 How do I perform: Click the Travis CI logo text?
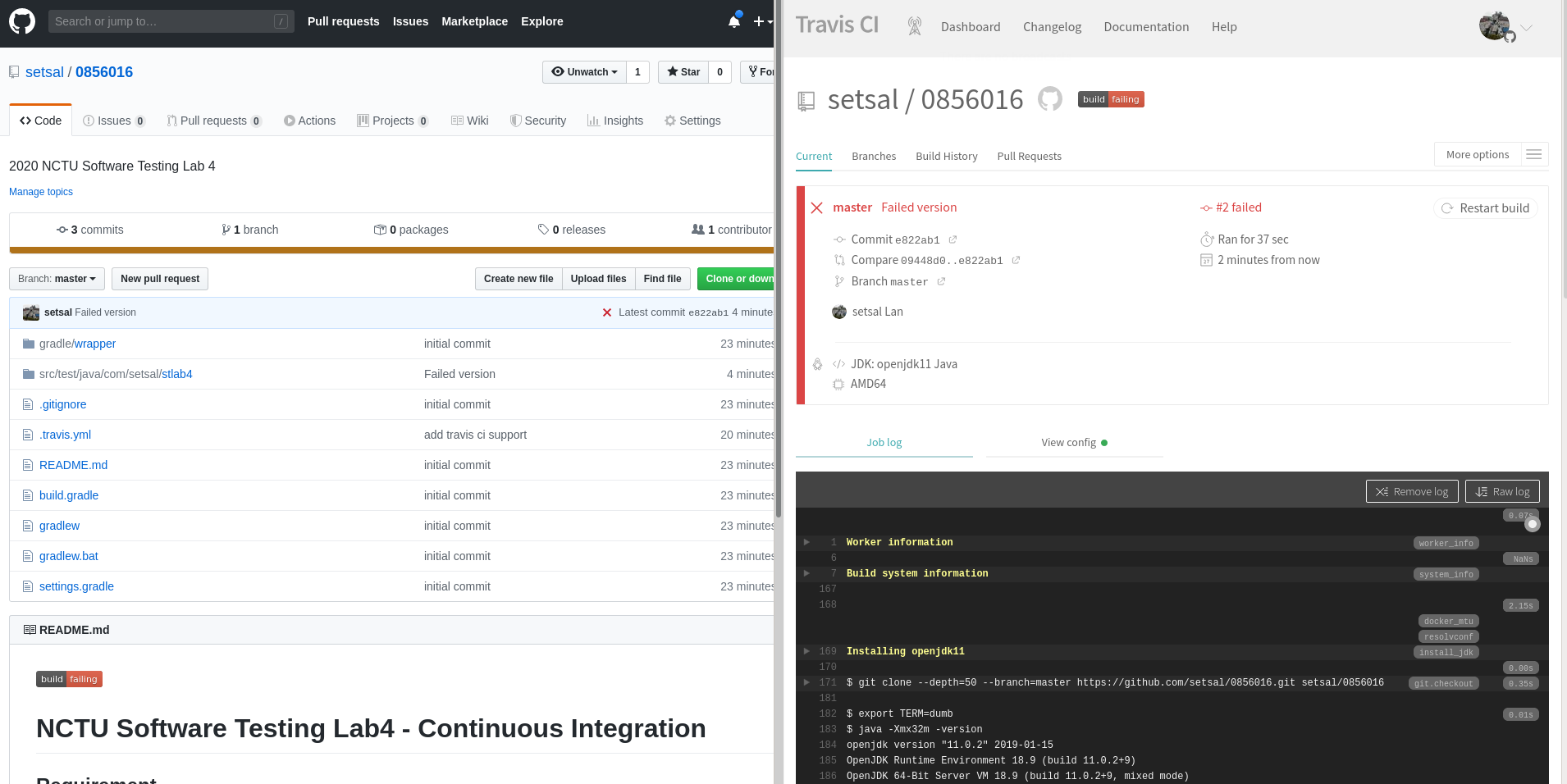[837, 25]
